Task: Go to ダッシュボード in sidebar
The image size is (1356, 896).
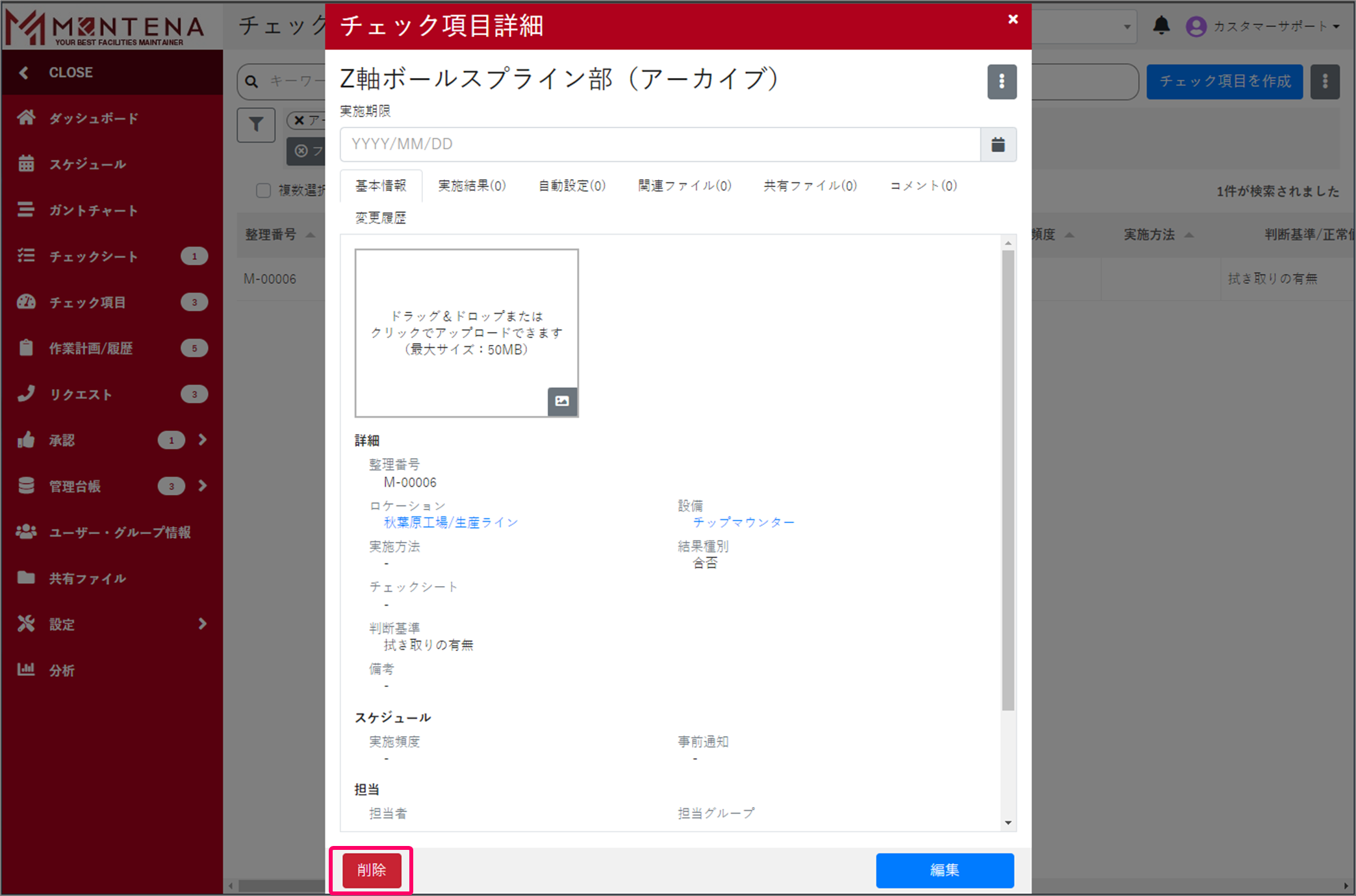Action: pos(94,118)
